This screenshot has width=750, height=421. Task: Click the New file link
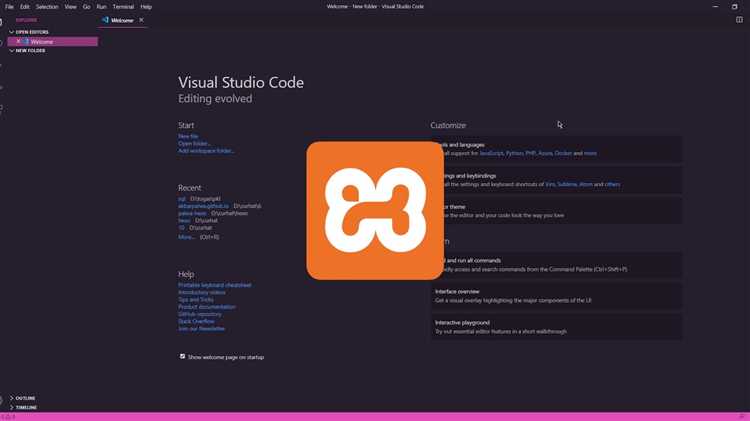coord(188,136)
